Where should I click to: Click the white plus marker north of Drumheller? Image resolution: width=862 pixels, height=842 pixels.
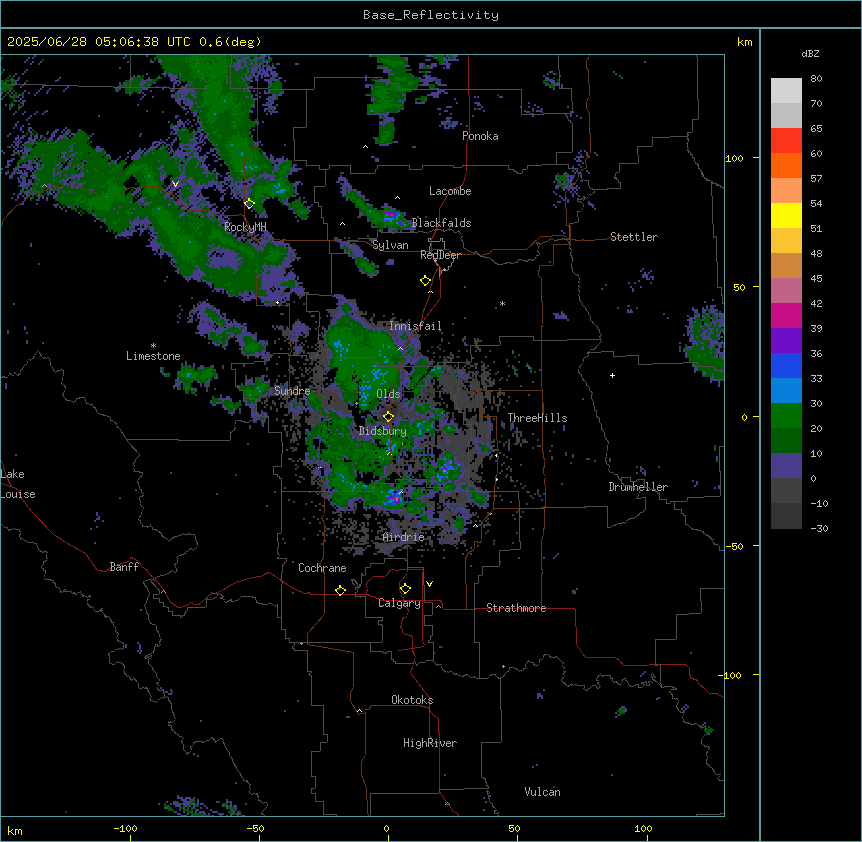pos(612,375)
